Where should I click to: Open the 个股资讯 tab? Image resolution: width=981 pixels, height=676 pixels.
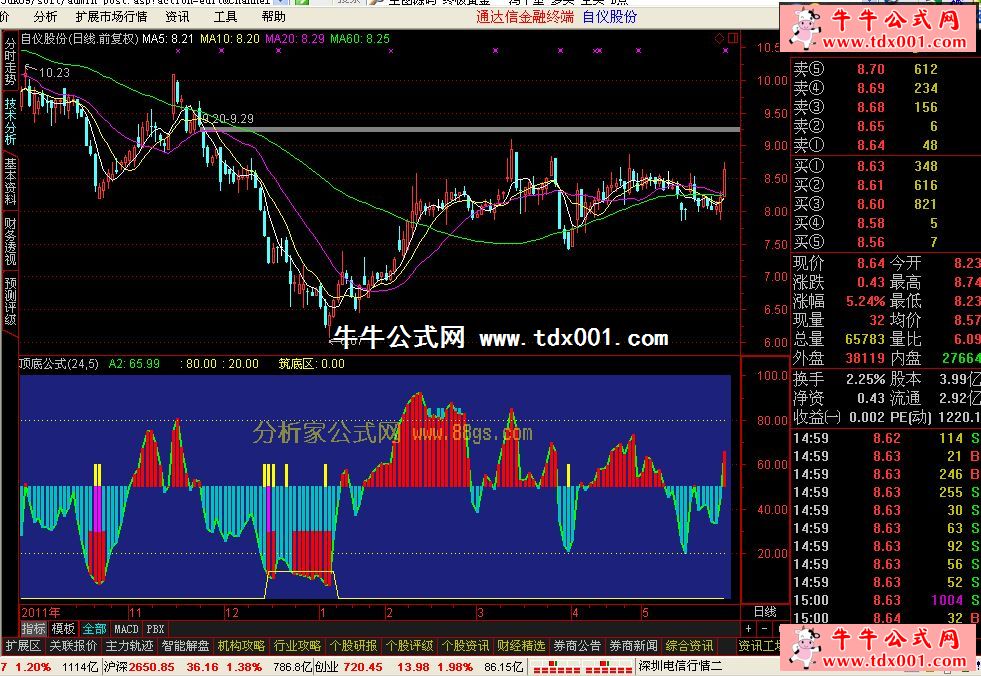tap(465, 645)
